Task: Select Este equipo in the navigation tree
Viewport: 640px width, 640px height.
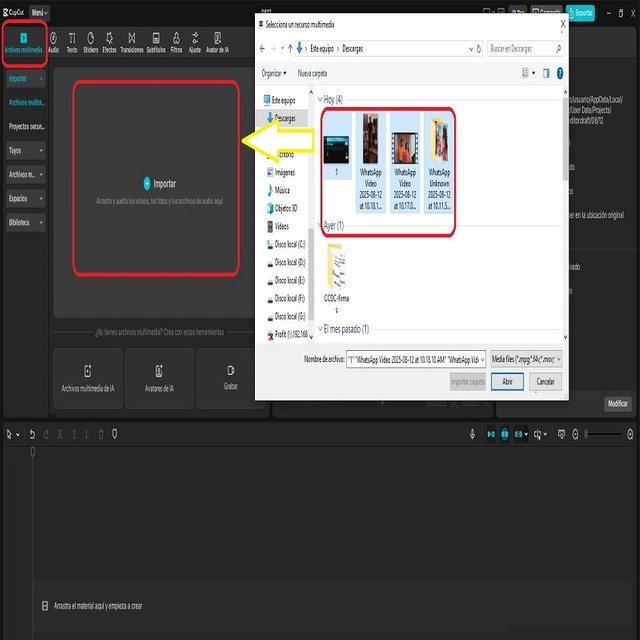Action: 280,100
